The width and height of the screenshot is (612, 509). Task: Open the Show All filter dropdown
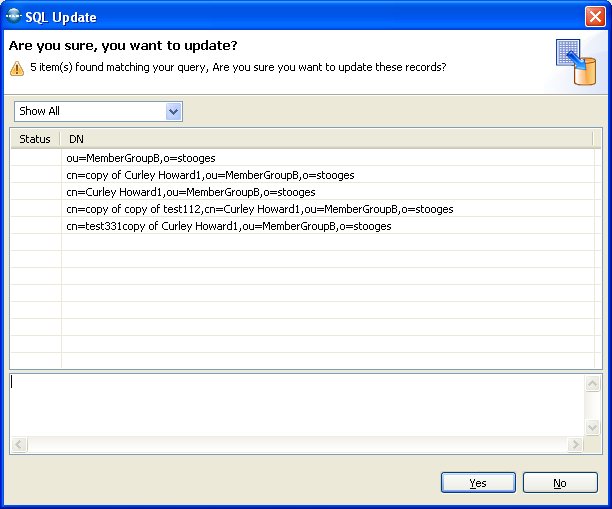(x=174, y=111)
